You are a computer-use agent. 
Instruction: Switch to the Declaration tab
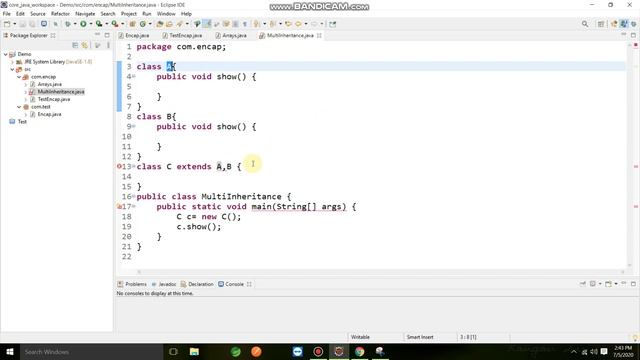[x=197, y=284]
